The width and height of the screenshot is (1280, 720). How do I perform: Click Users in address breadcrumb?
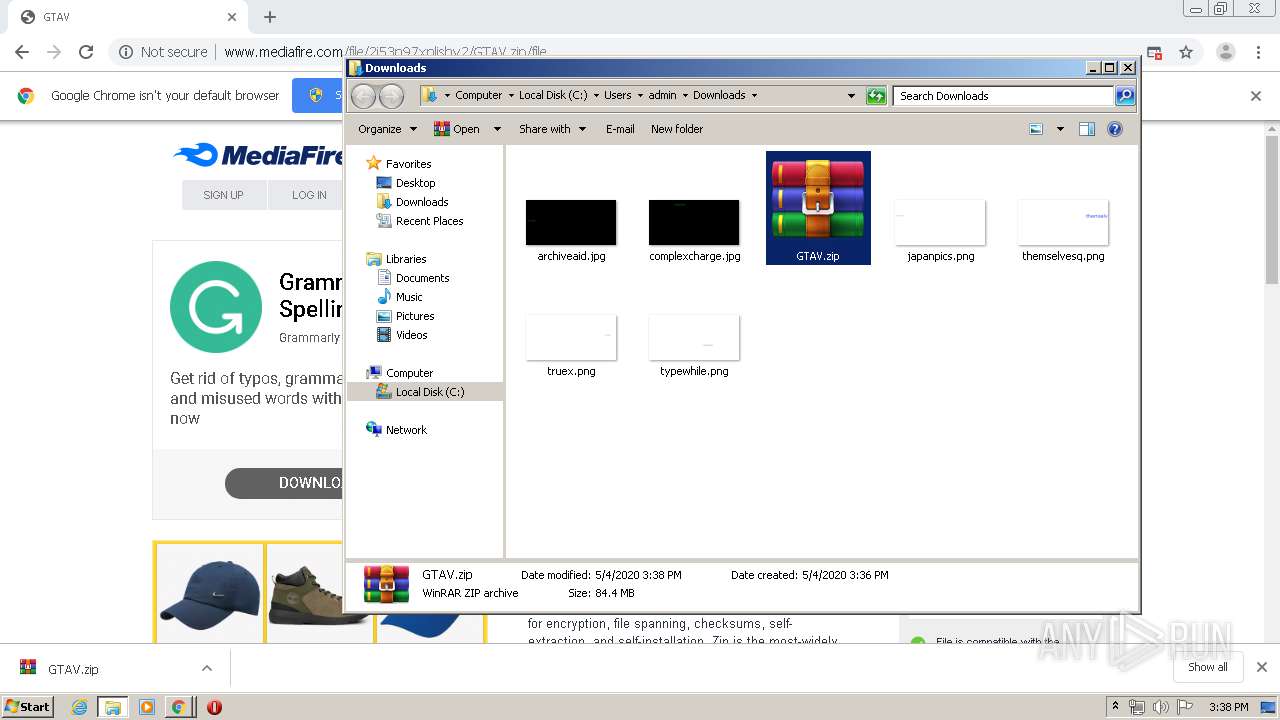click(x=617, y=95)
